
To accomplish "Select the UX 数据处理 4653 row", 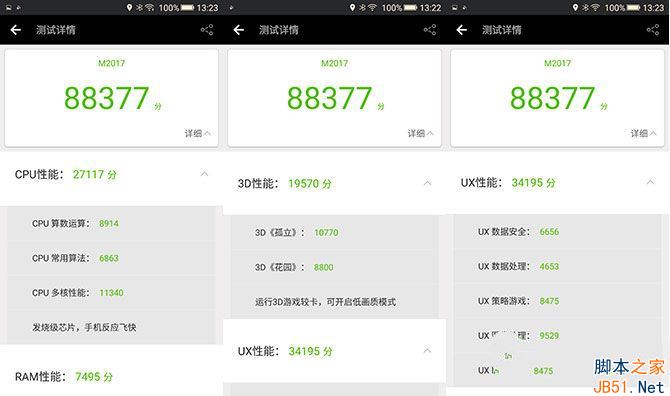I will coord(557,266).
